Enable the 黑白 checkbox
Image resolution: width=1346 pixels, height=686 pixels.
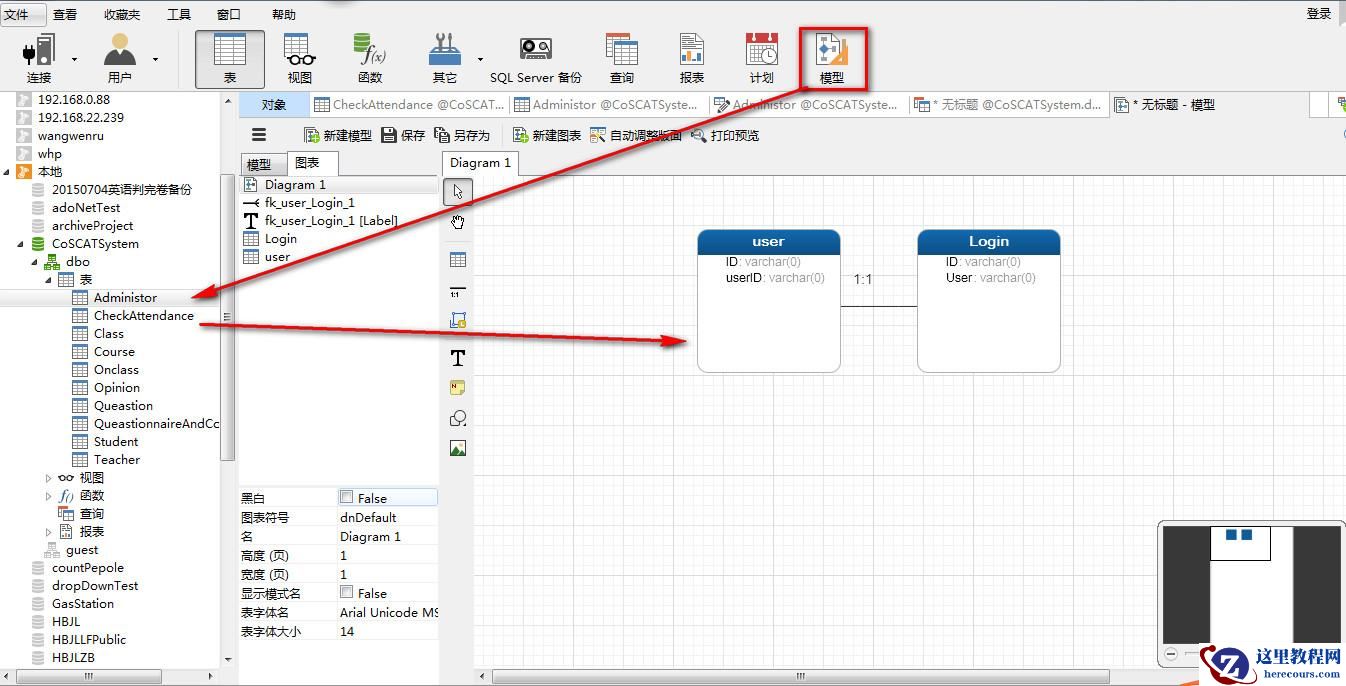(x=345, y=499)
